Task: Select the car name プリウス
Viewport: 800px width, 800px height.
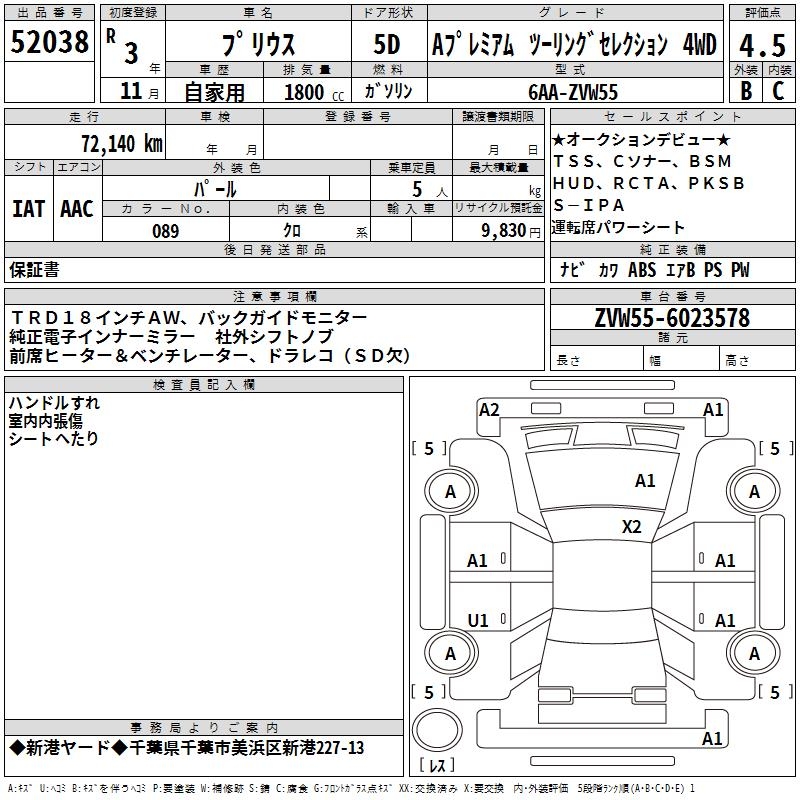Action: click(258, 44)
